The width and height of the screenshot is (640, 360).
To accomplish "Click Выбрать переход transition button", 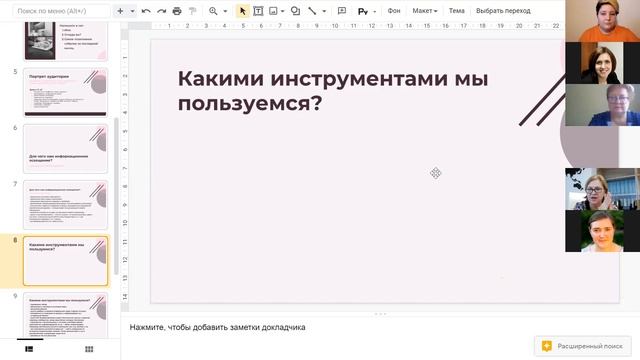I will (503, 11).
